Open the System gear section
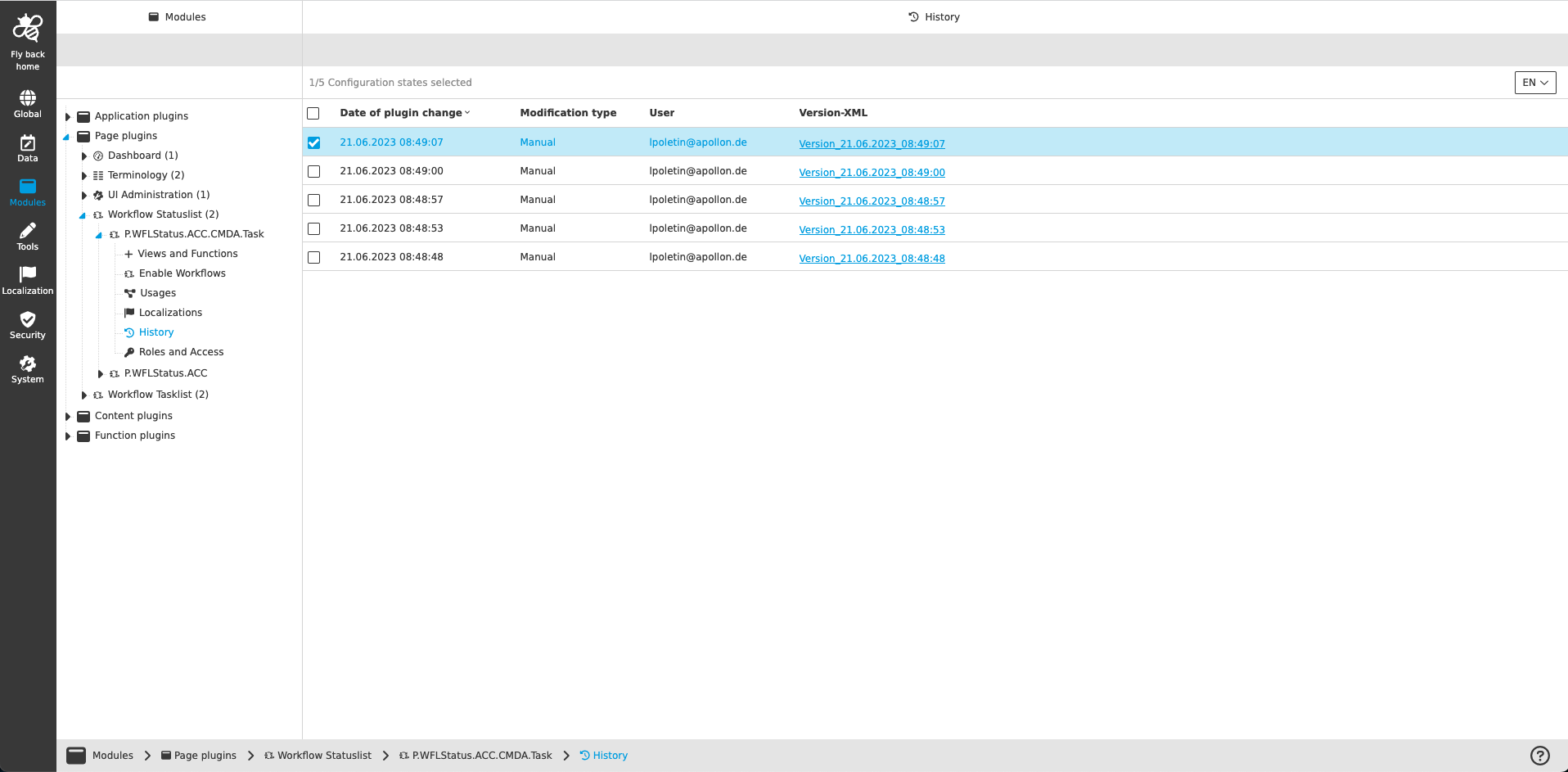1568x772 pixels. tap(27, 369)
